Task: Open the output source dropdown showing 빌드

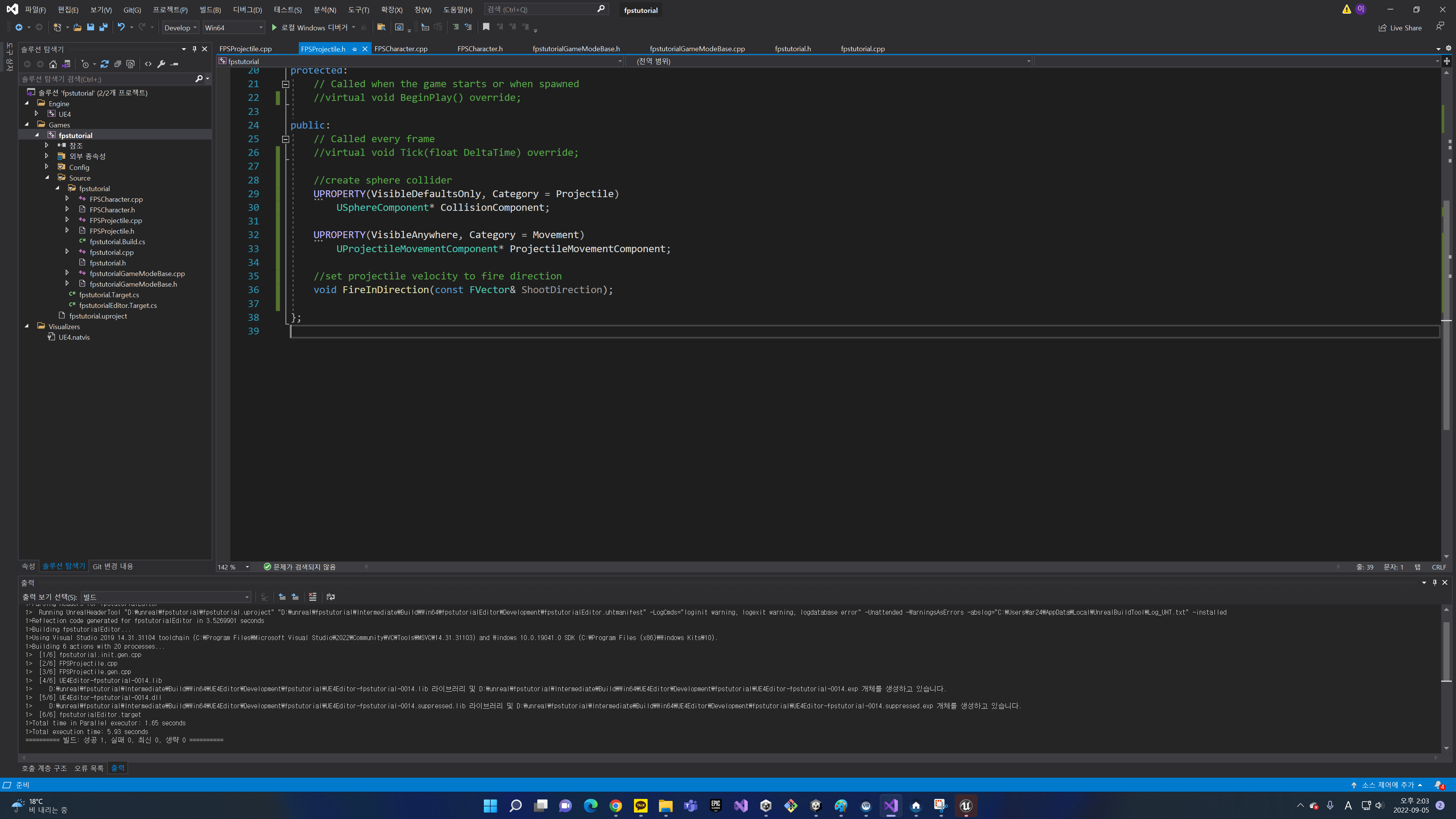Action: tap(166, 597)
